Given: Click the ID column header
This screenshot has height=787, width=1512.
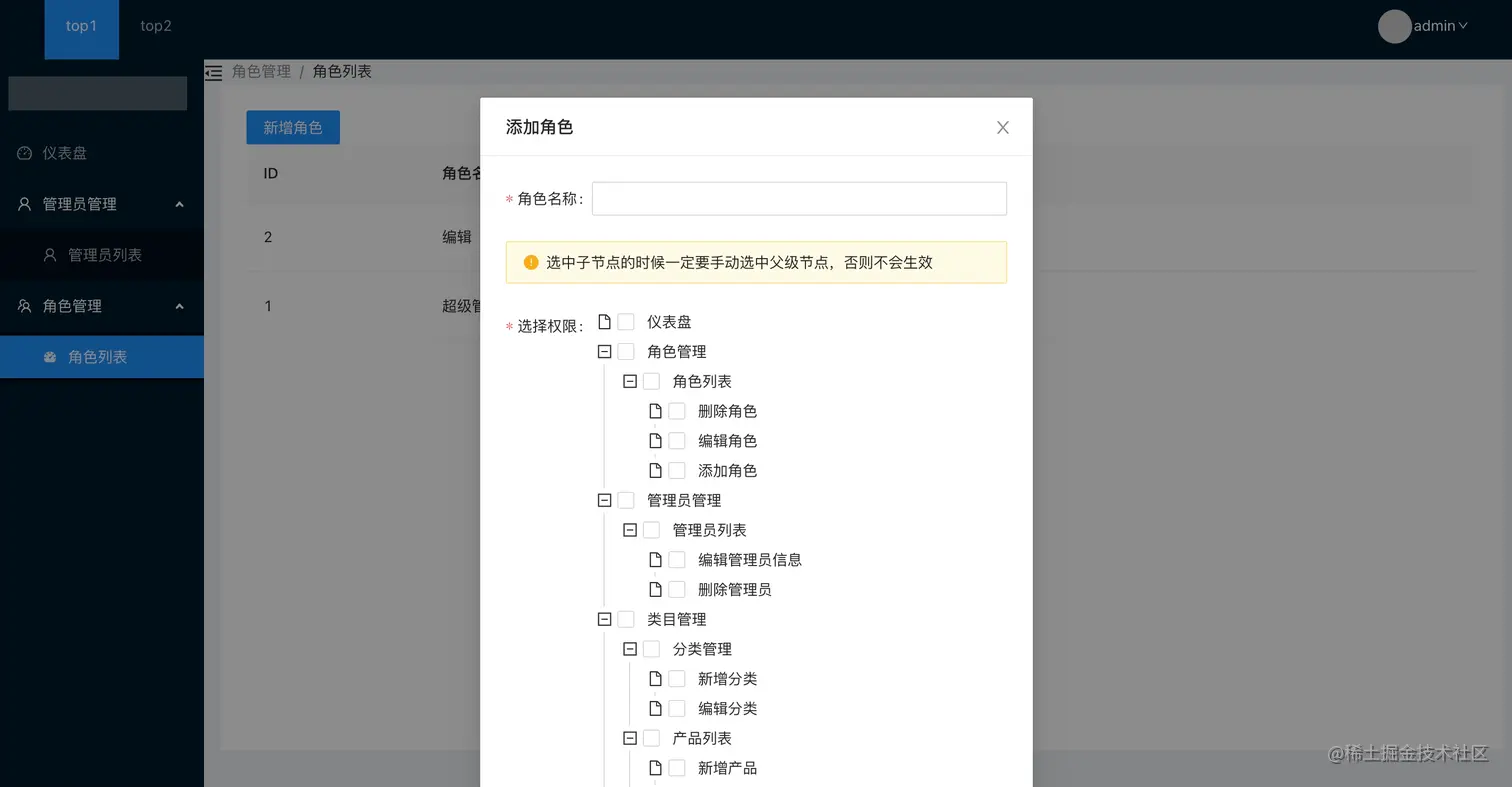Looking at the screenshot, I should [x=271, y=173].
